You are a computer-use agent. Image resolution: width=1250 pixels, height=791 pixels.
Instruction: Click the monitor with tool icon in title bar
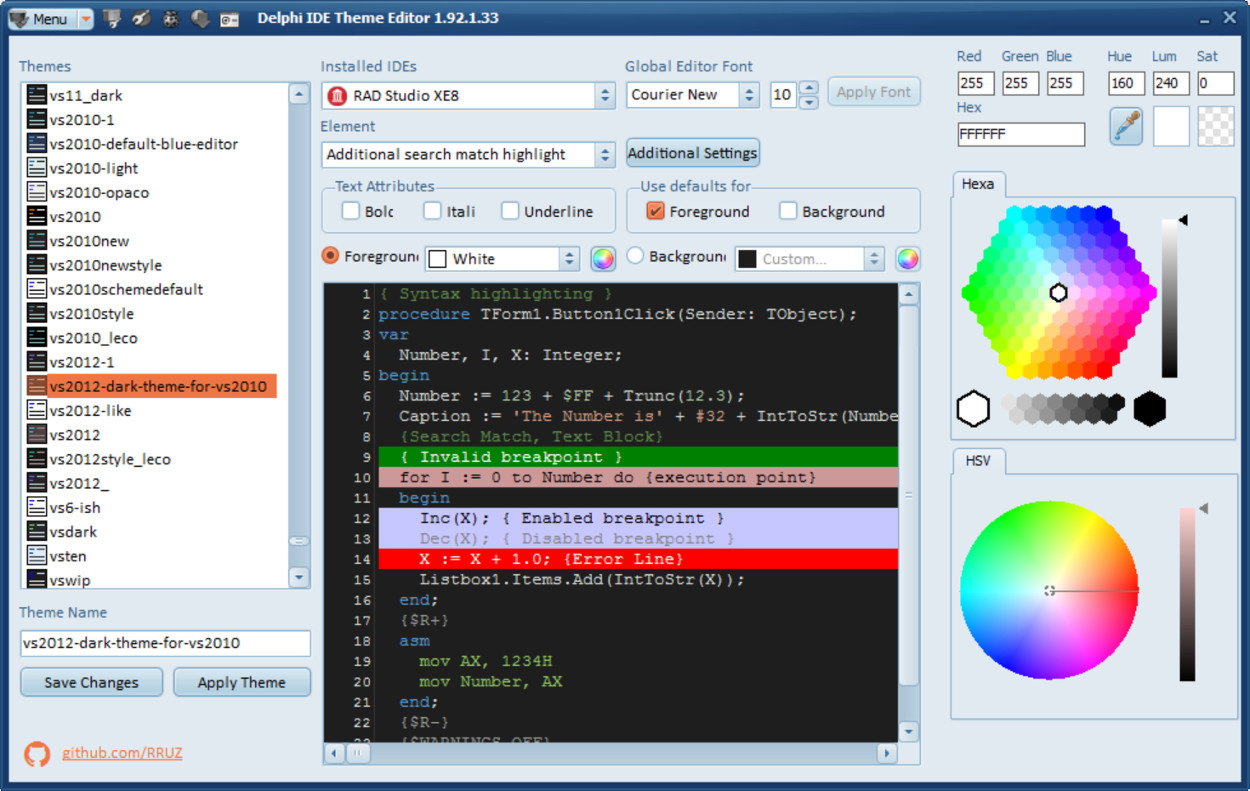tap(113, 18)
